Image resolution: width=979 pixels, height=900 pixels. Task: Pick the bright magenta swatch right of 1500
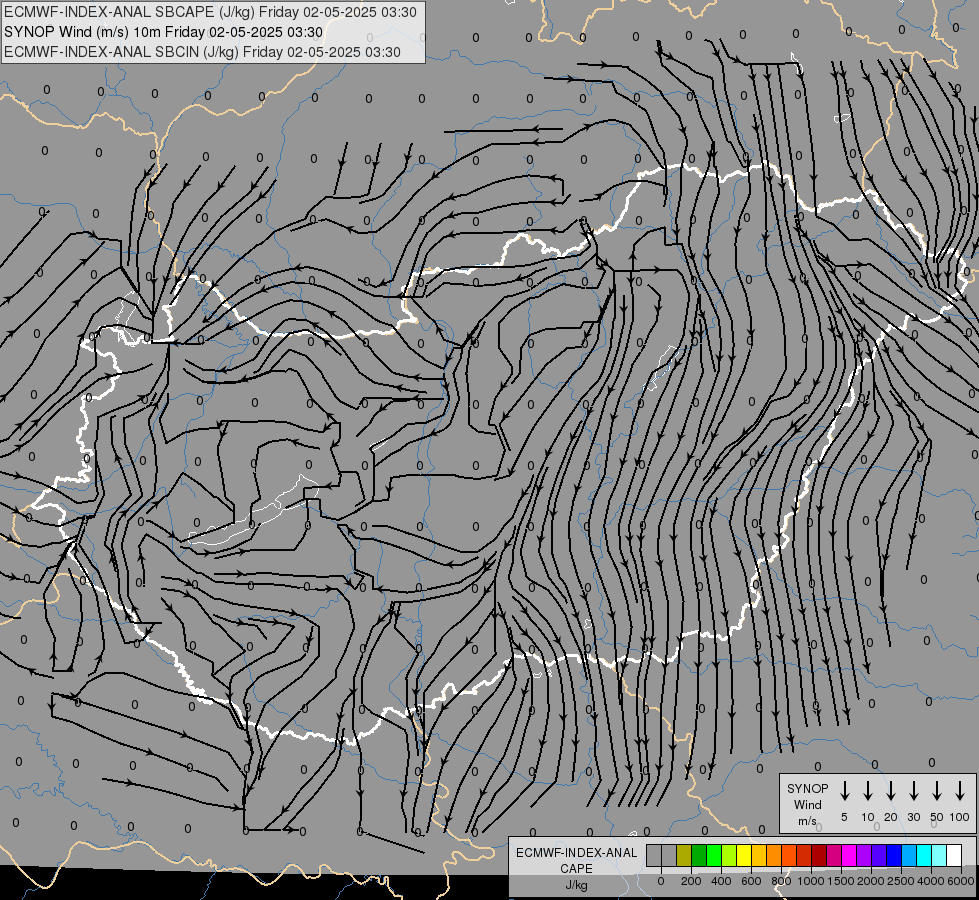coord(849,855)
